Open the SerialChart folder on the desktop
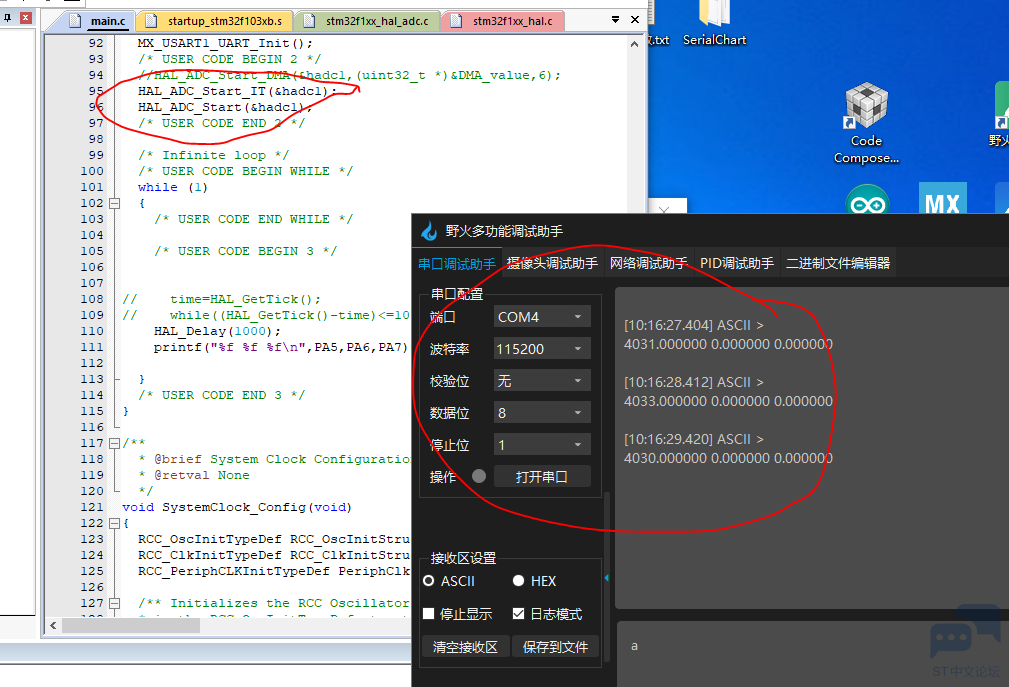Viewport: 1009px width, 687px height. click(714, 24)
